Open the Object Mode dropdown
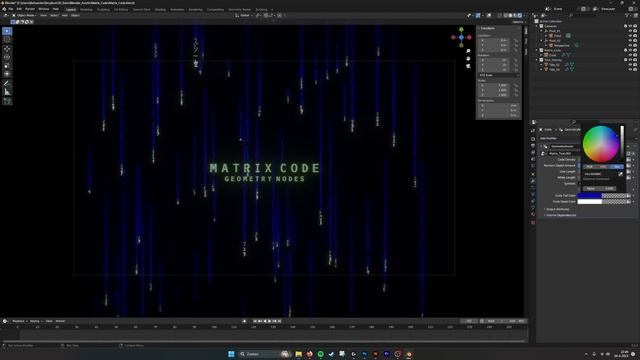The width and height of the screenshot is (640, 360). (24, 16)
